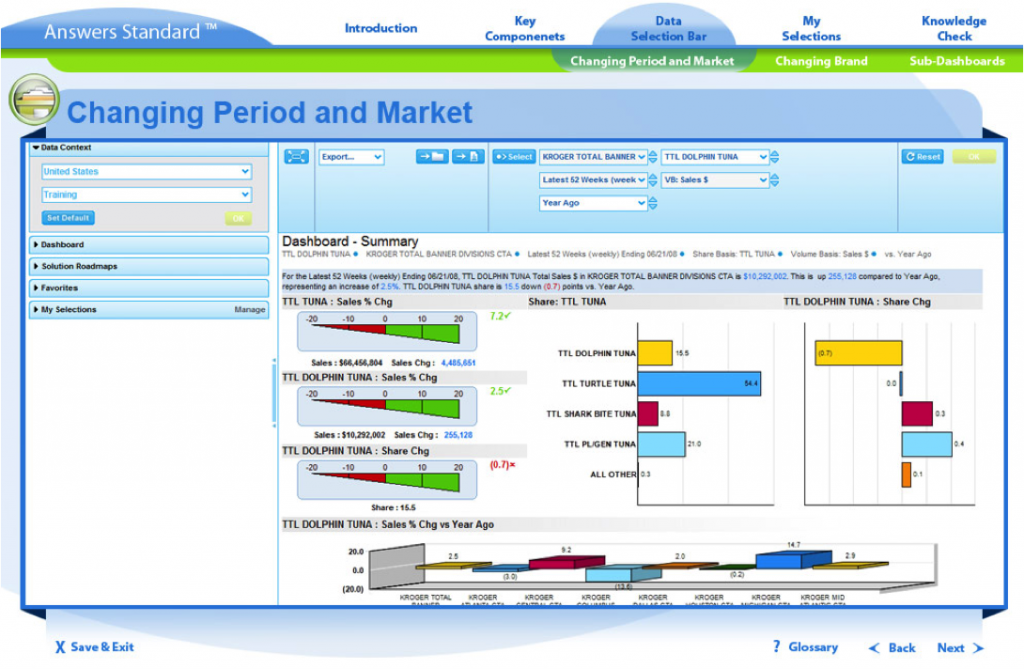Click the Next navigation link

tap(960, 647)
